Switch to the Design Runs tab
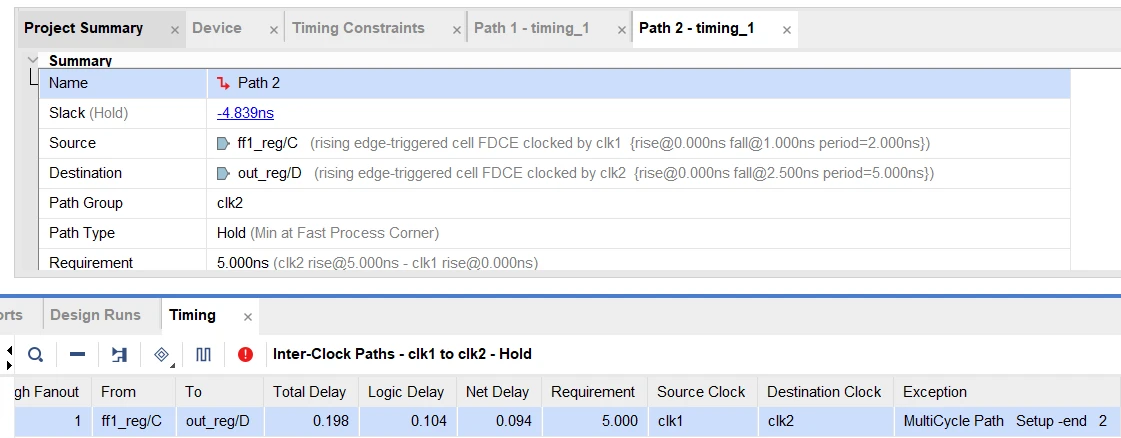This screenshot has width=1121, height=438. [95, 315]
